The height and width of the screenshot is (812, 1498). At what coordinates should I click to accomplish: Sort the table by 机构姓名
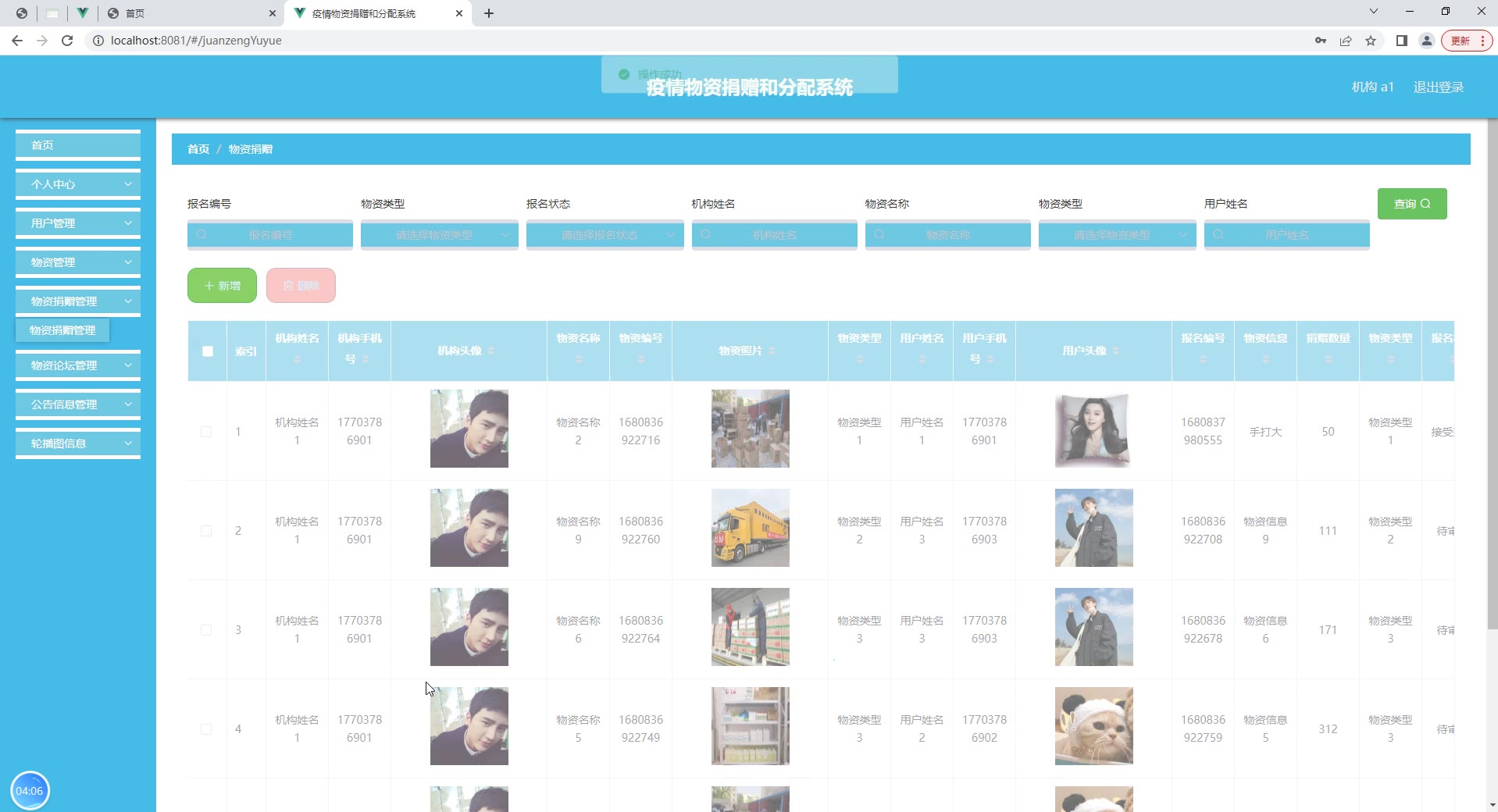tap(297, 359)
